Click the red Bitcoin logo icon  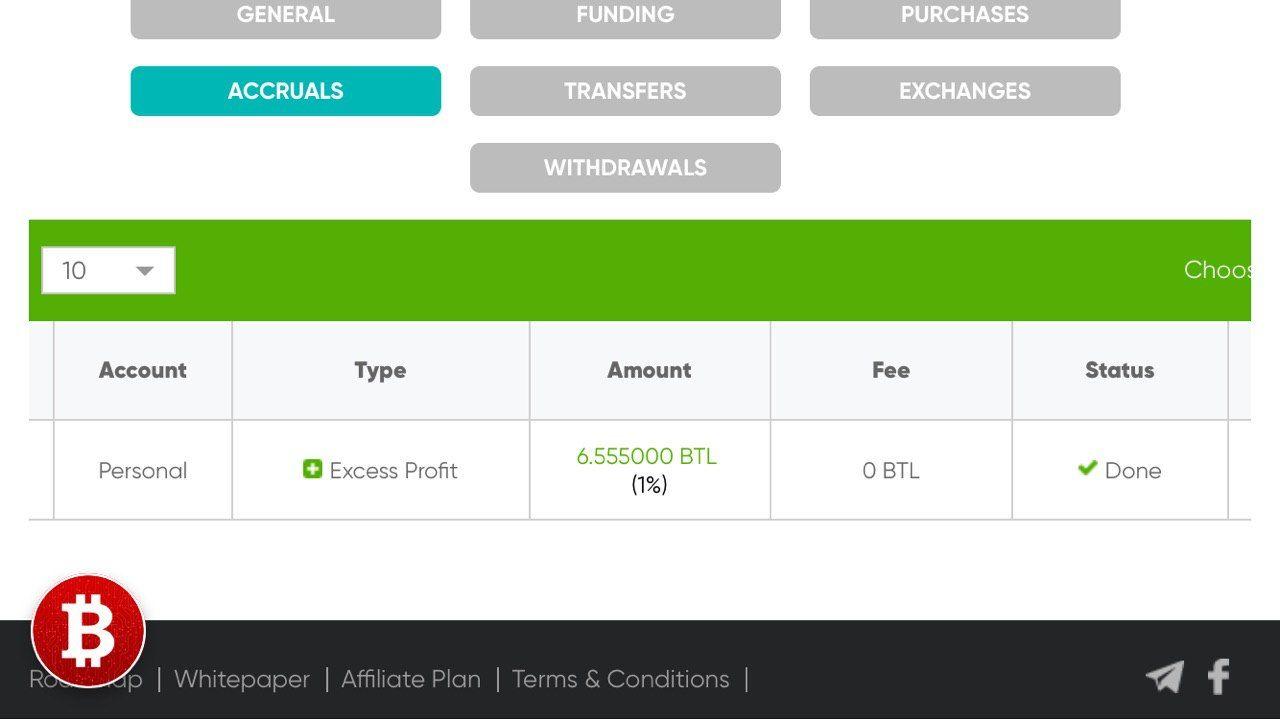(88, 631)
